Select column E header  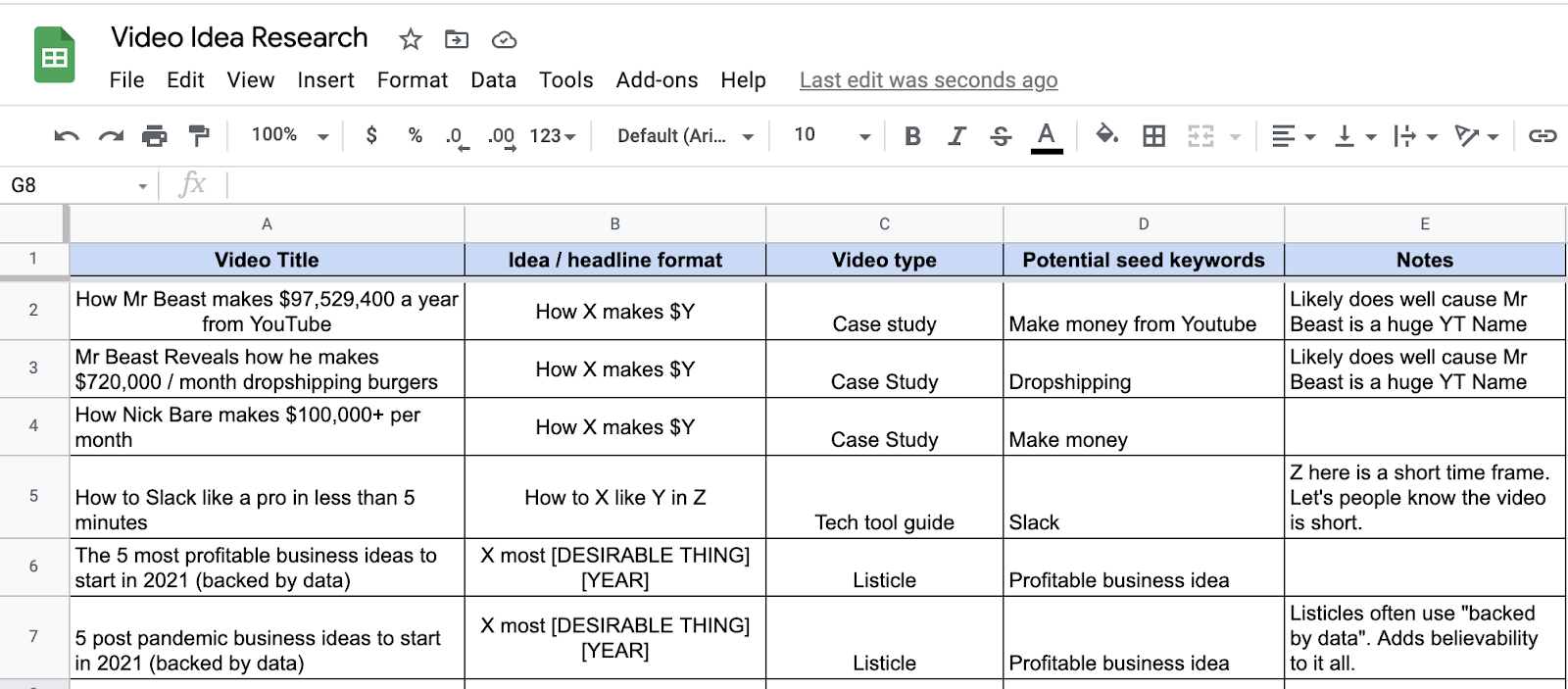point(1425,224)
